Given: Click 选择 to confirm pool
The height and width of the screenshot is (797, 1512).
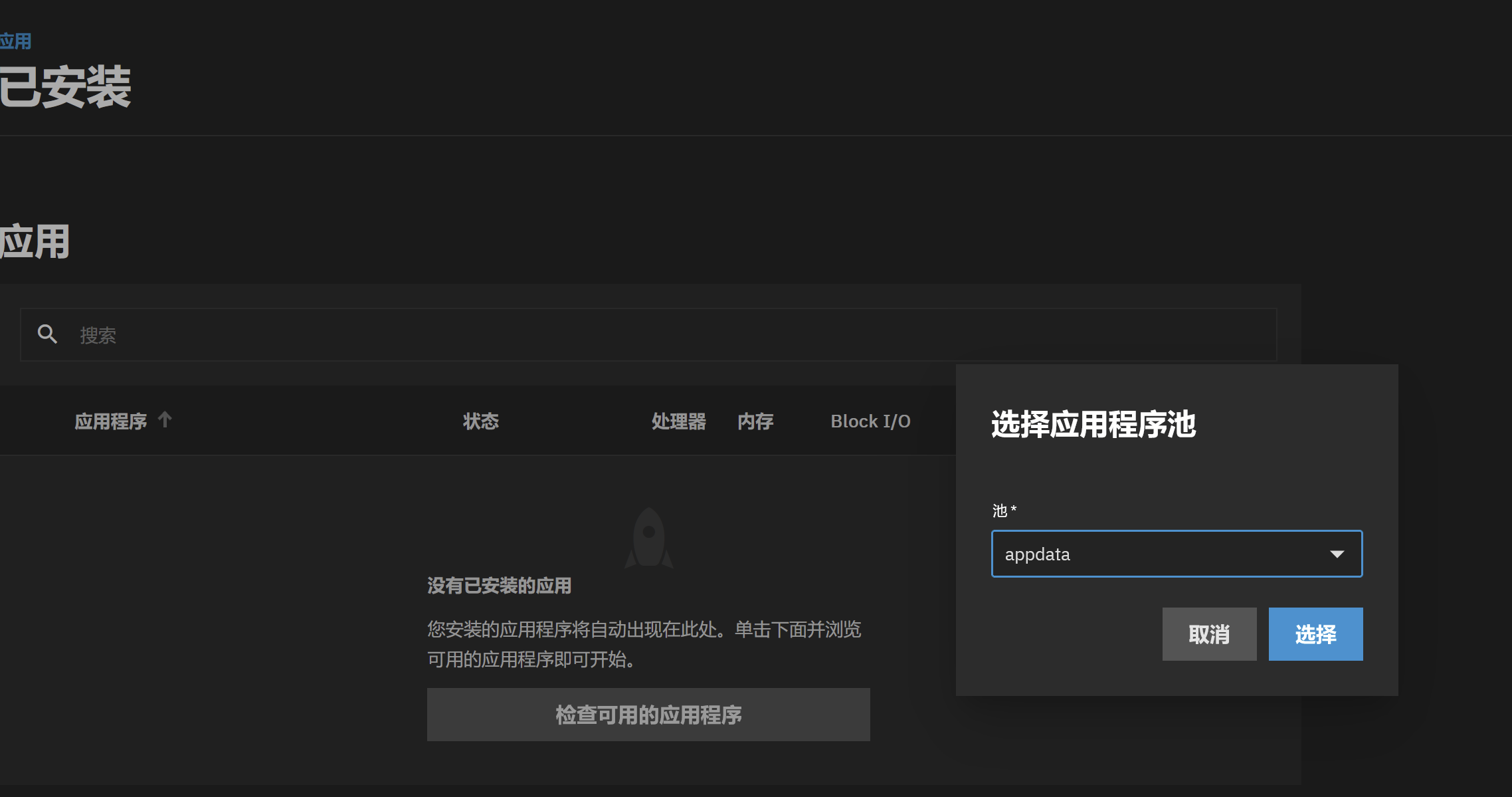Looking at the screenshot, I should (1315, 634).
